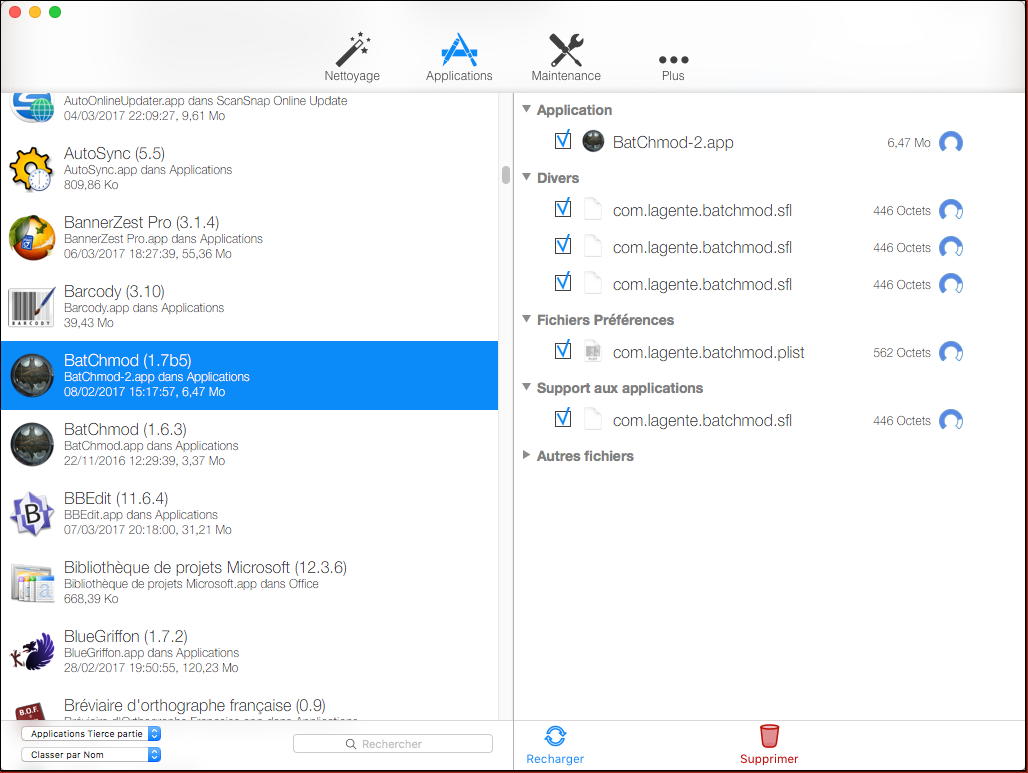Click the AutoOnlineUpdater globe icon
The height and width of the screenshot is (773, 1028).
(x=31, y=107)
